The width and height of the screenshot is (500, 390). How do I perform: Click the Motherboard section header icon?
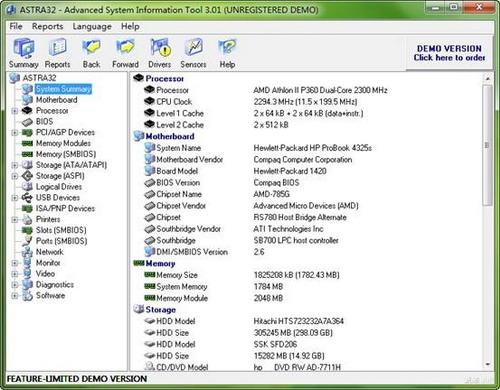(139, 136)
